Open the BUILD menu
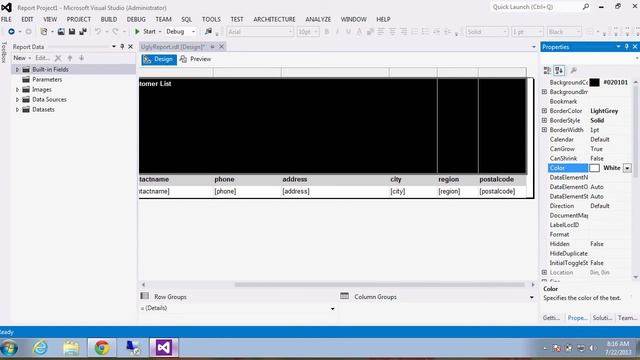Screen dimensions: 640x360 109,19
